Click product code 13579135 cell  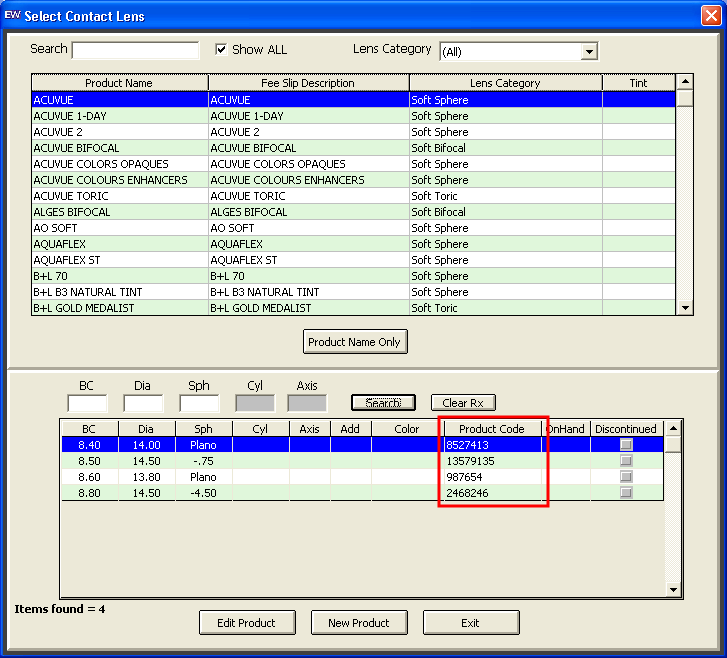tap(492, 461)
